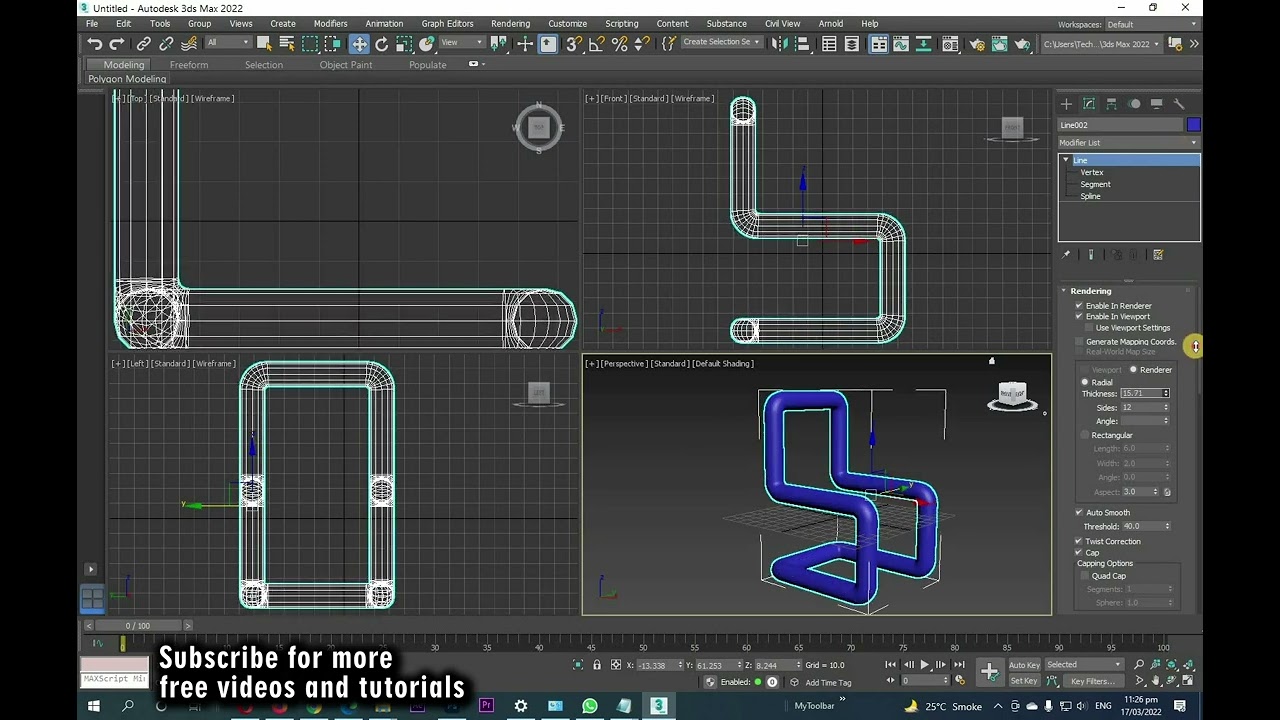Collapse the Line modifier stack entry
Screen dimensions: 1280x720
1067,160
